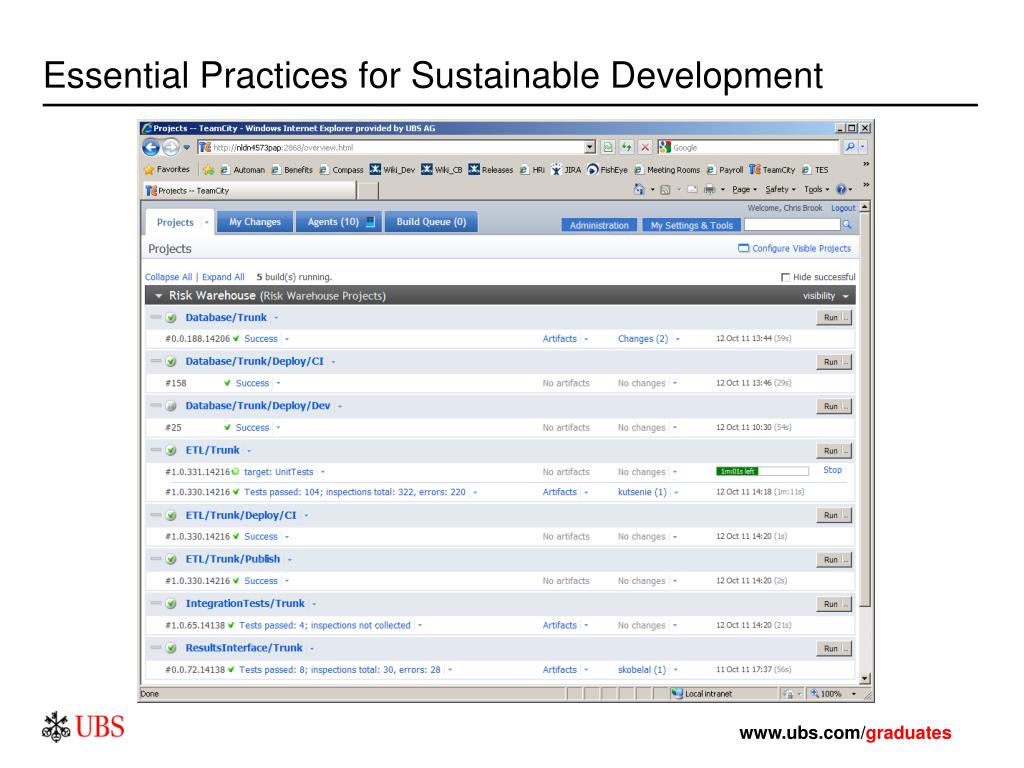The width and height of the screenshot is (1024, 768).
Task: Collapse the Database/Trunk/Deploy/CI configuration handle
Action: pyautogui.click(x=155, y=361)
